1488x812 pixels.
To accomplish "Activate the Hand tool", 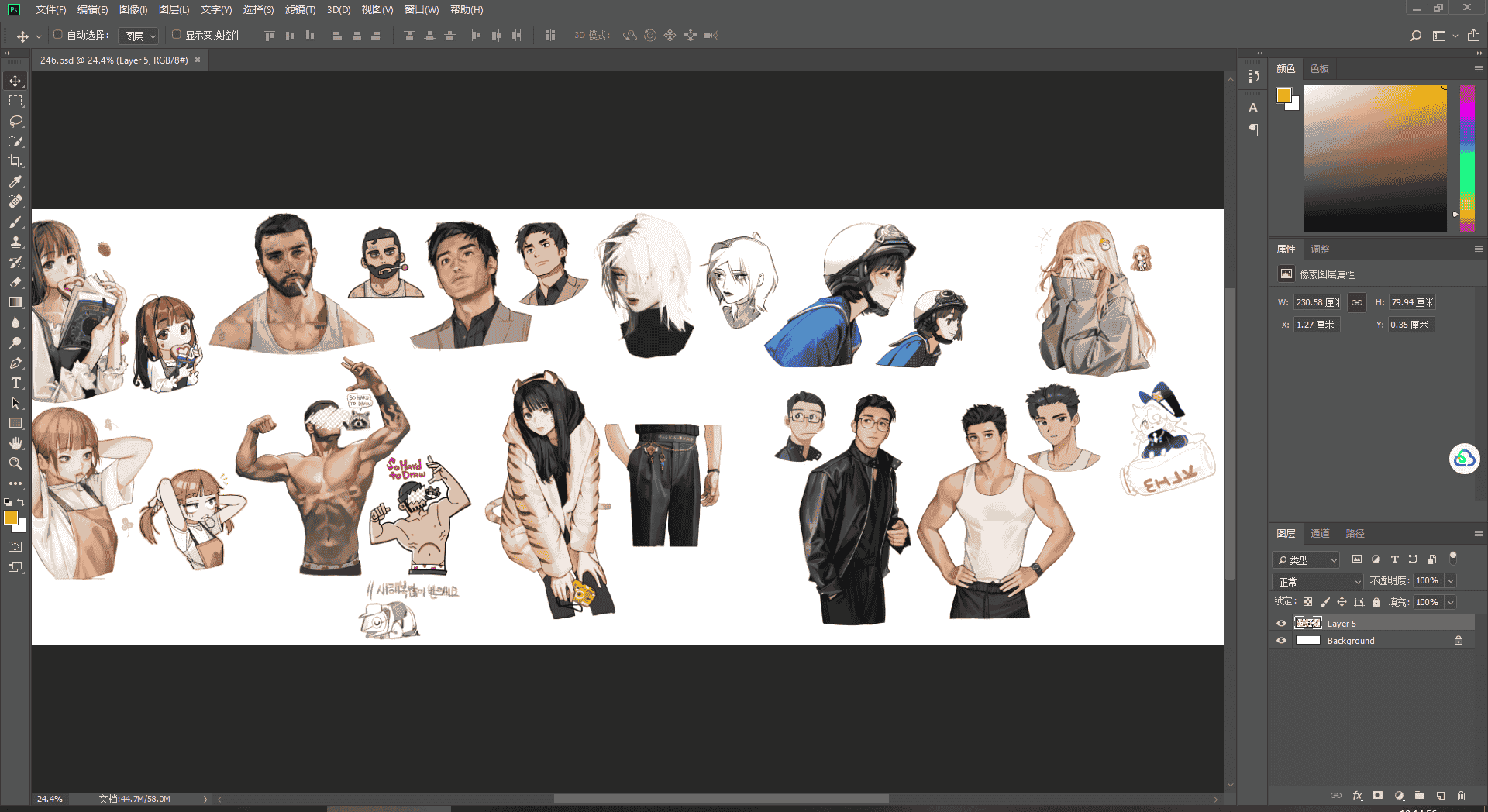I will (15, 443).
